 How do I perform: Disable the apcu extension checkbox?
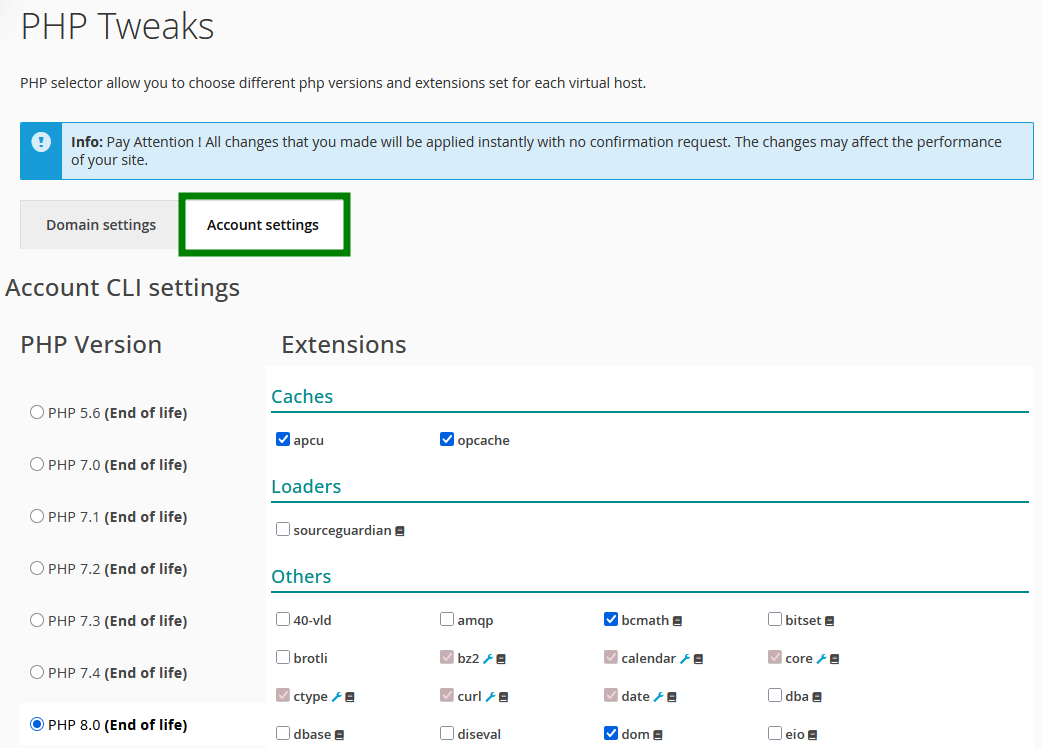point(283,440)
